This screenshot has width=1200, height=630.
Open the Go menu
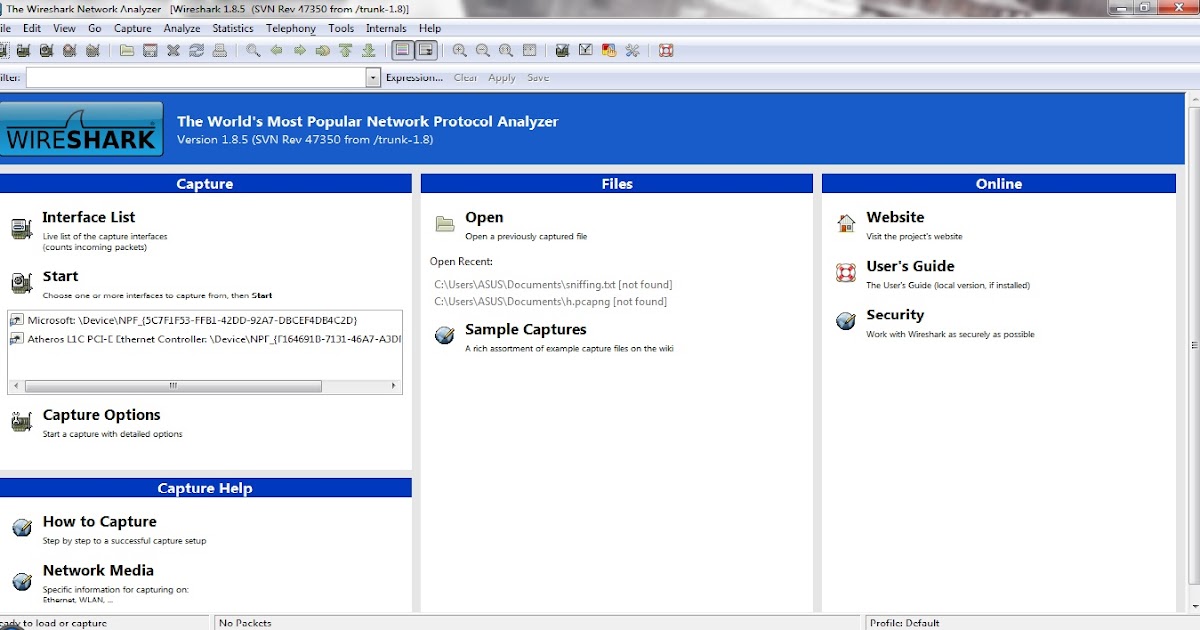[x=95, y=29]
